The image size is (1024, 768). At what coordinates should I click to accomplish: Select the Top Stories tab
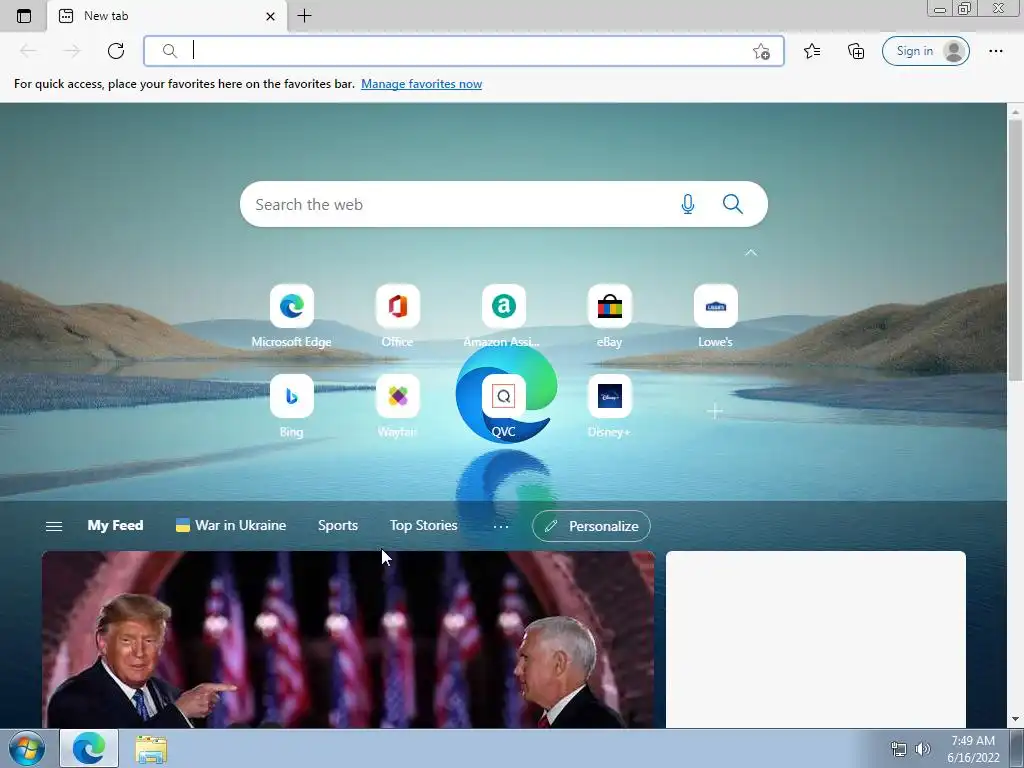[x=424, y=526]
